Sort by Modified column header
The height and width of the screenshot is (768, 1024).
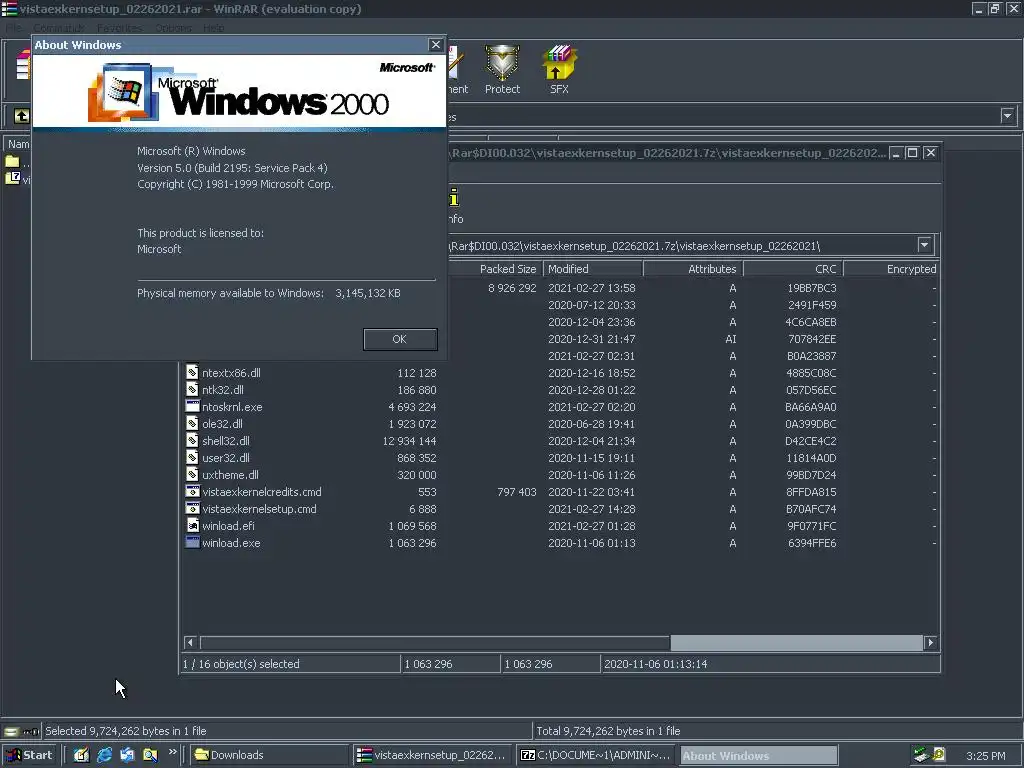(x=592, y=269)
